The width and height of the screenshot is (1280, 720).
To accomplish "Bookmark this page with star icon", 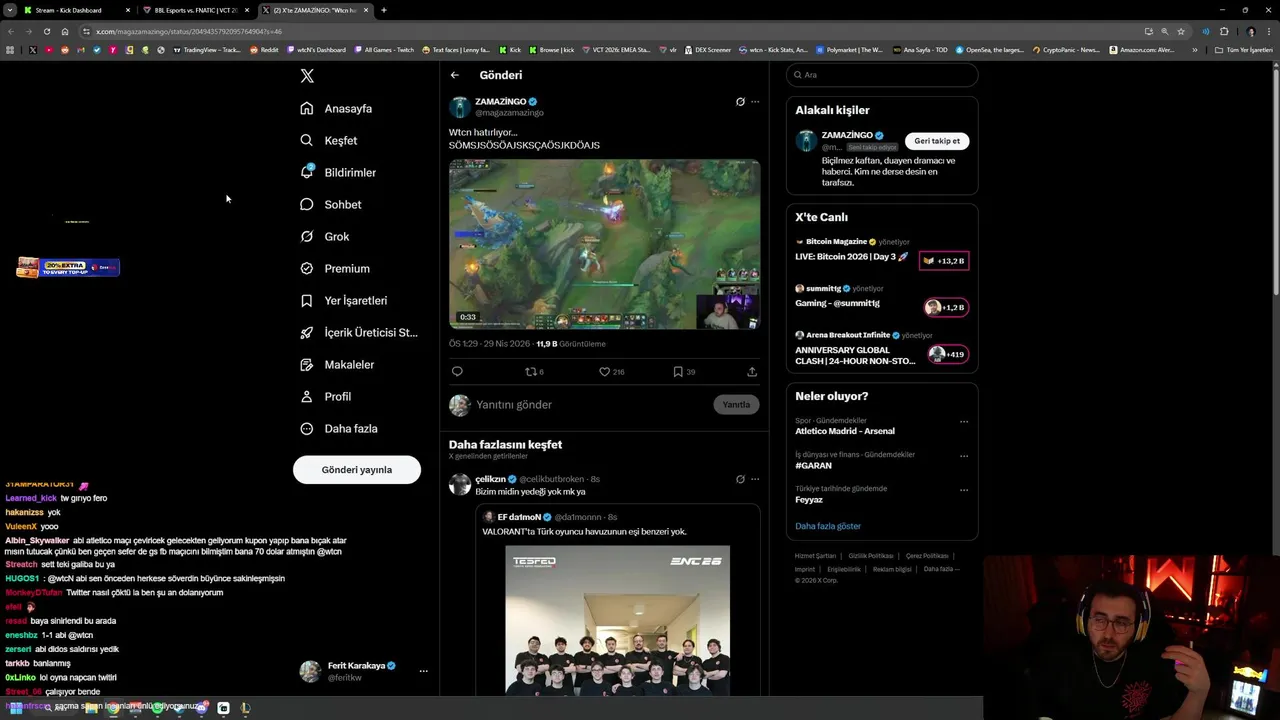I will pyautogui.click(x=1181, y=31).
